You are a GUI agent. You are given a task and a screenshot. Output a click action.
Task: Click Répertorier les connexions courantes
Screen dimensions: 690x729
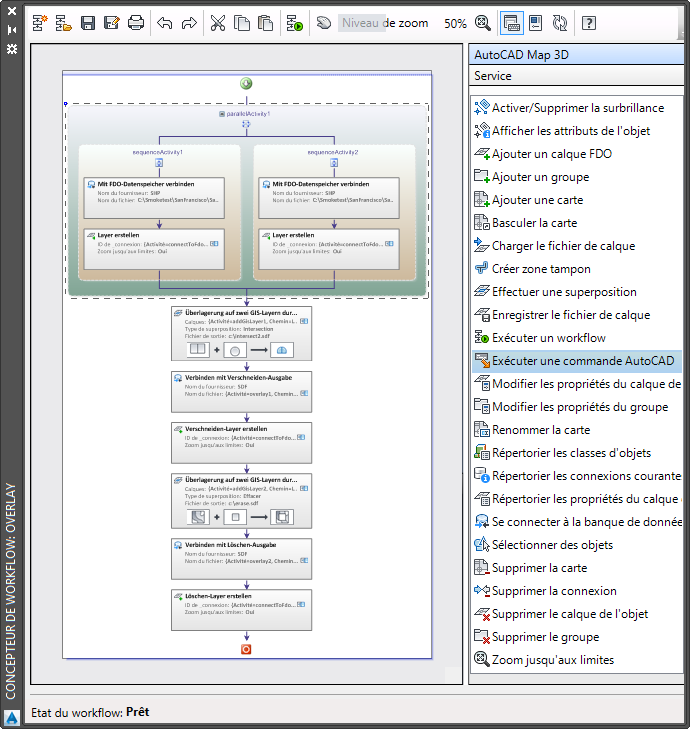577,476
